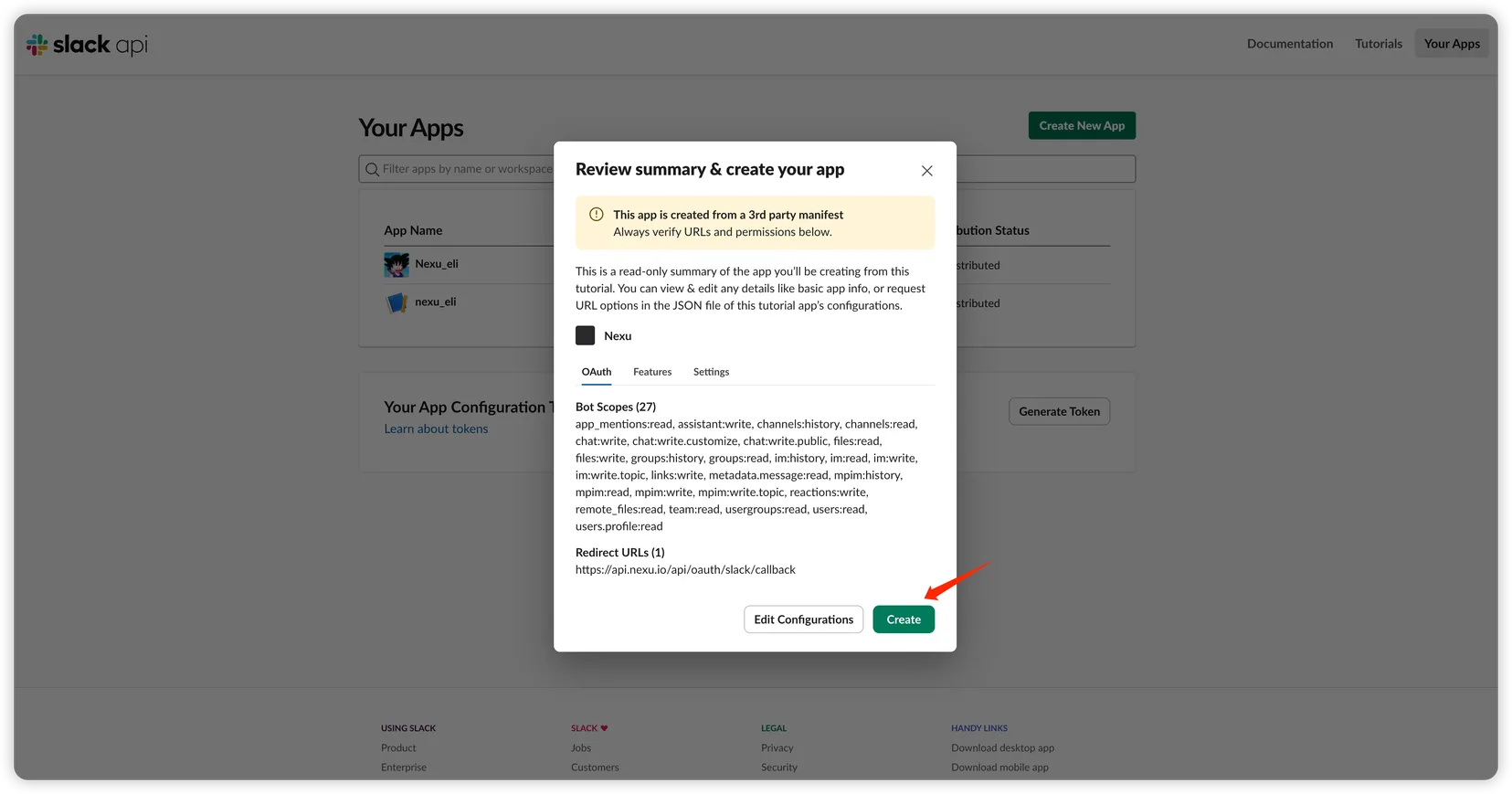
Task: Click the heart icon next to SLACK footer
Action: [604, 729]
